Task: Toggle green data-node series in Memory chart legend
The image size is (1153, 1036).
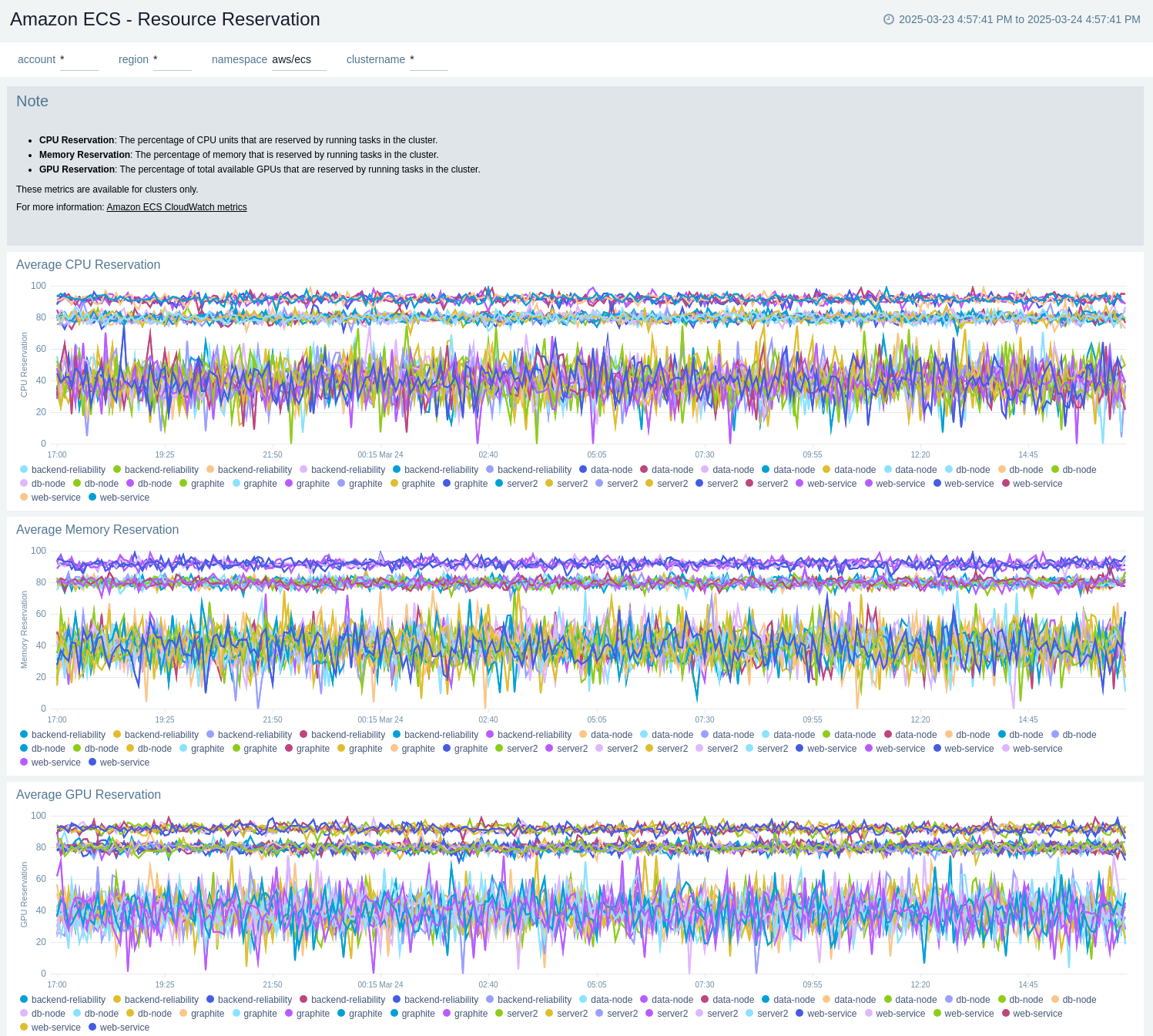Action: pos(849,735)
